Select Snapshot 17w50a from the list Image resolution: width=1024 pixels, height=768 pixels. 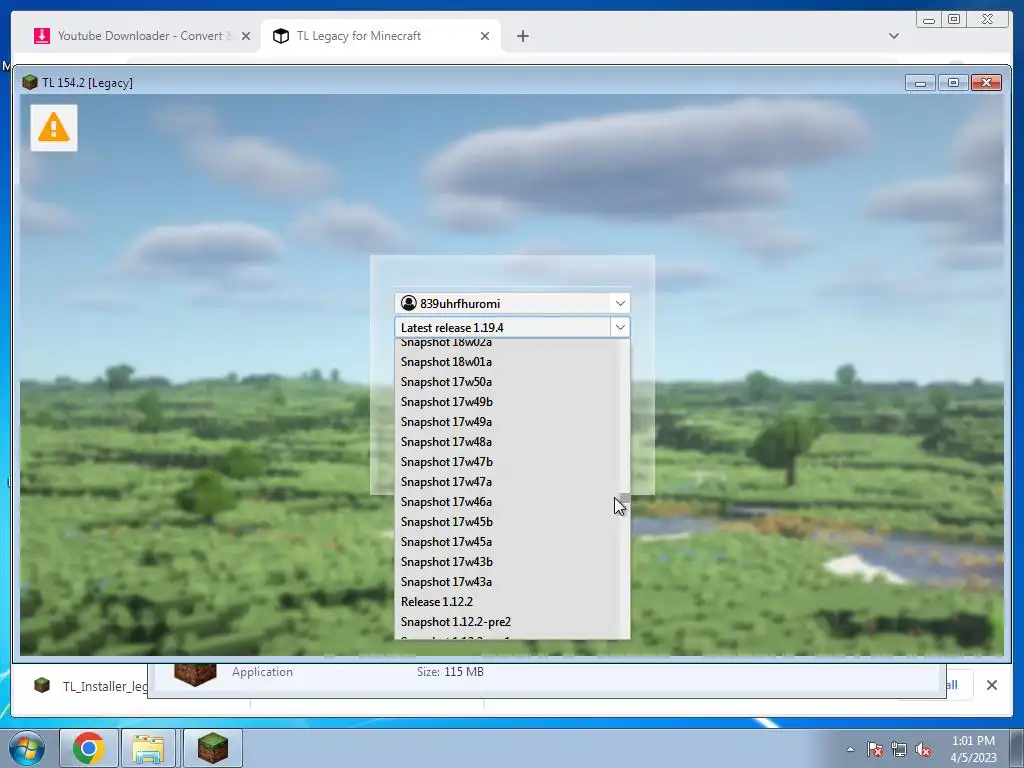(506, 381)
